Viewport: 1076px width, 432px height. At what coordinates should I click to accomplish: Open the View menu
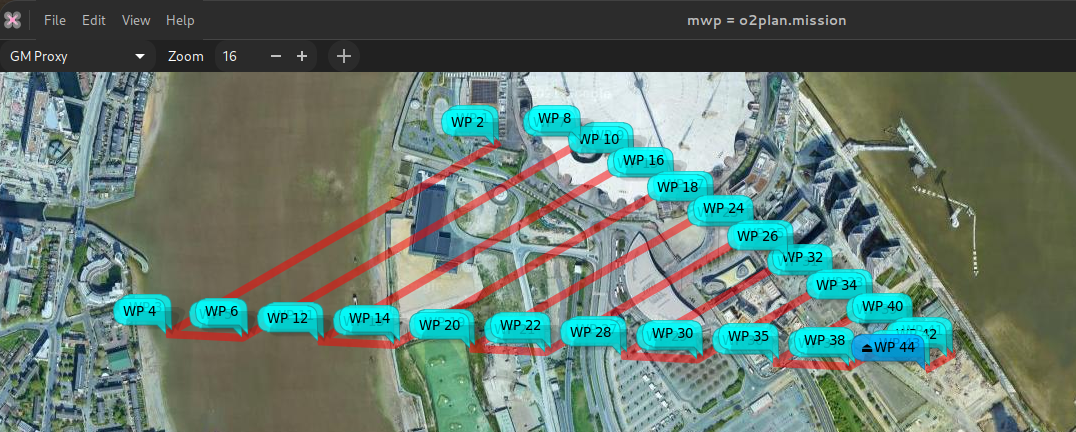(136, 20)
